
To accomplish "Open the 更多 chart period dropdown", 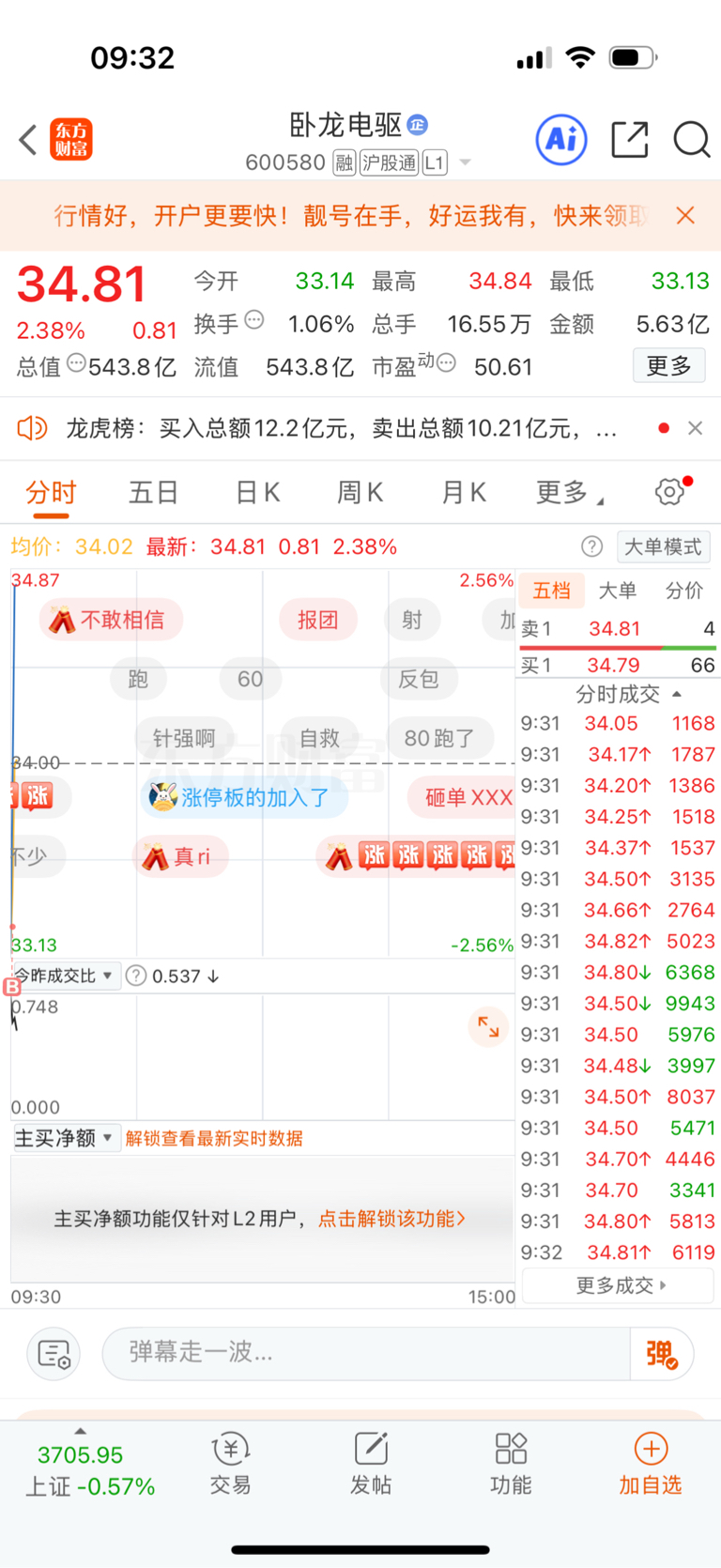I will coord(569,492).
